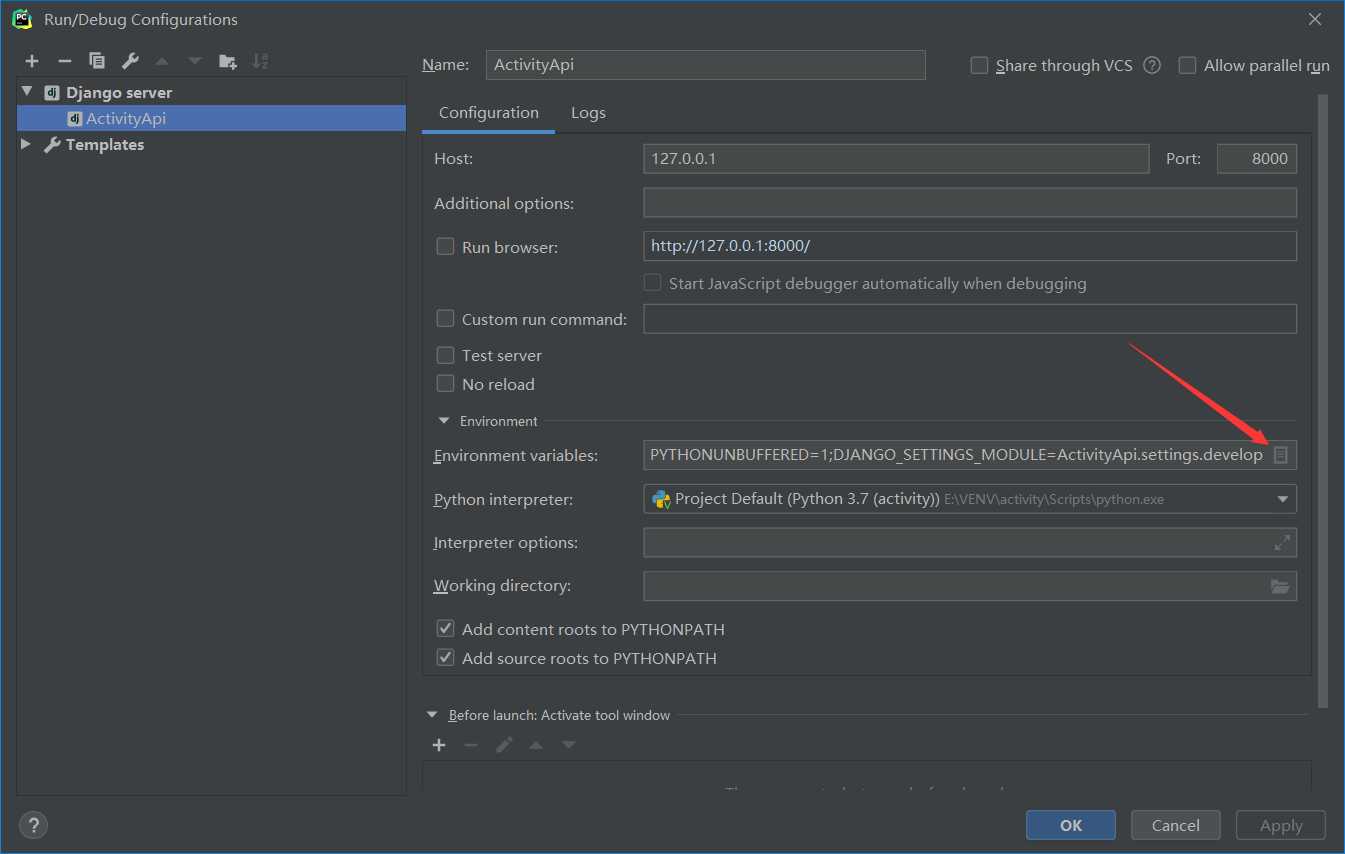1345x854 pixels.
Task: Click the Custom run command field
Action: pyautogui.click(x=970, y=319)
